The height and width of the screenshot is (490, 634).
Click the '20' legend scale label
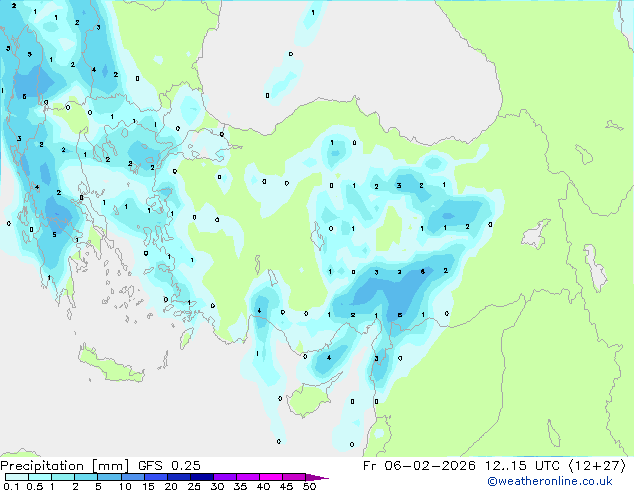pos(171,486)
